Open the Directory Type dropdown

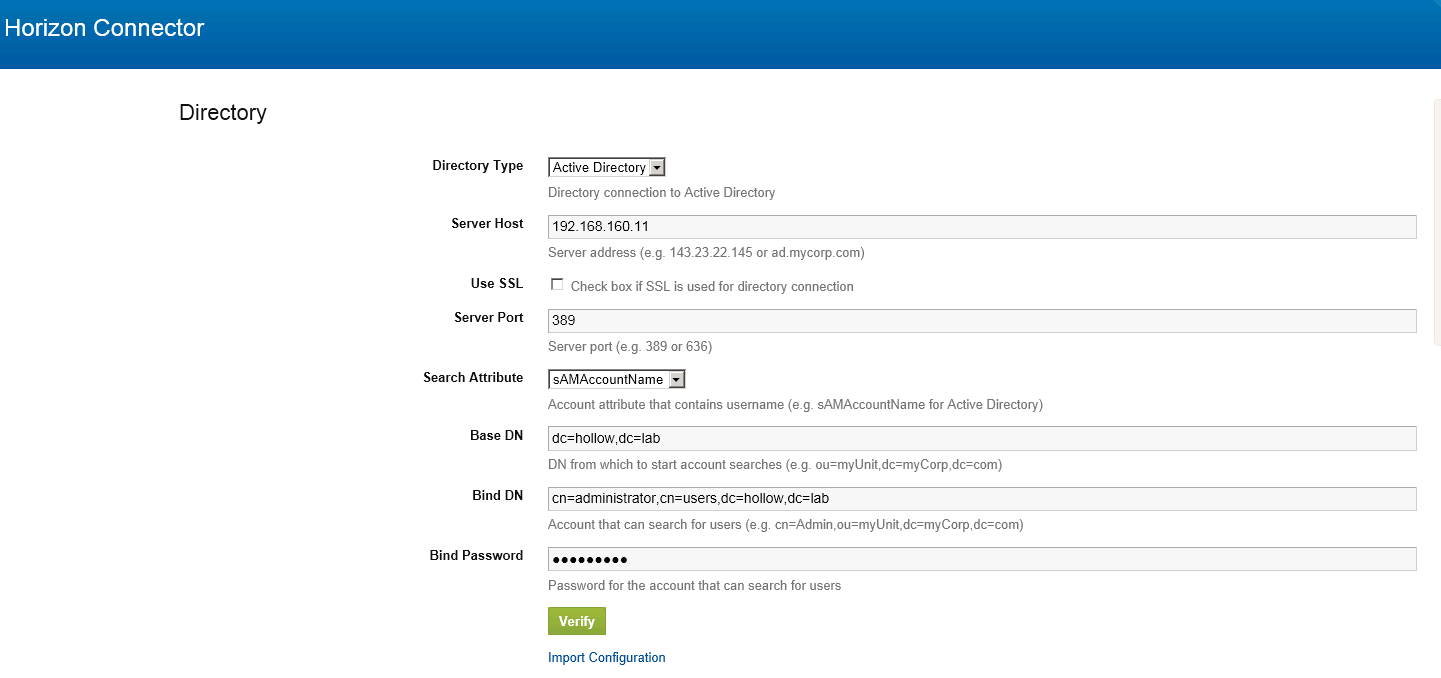point(606,167)
